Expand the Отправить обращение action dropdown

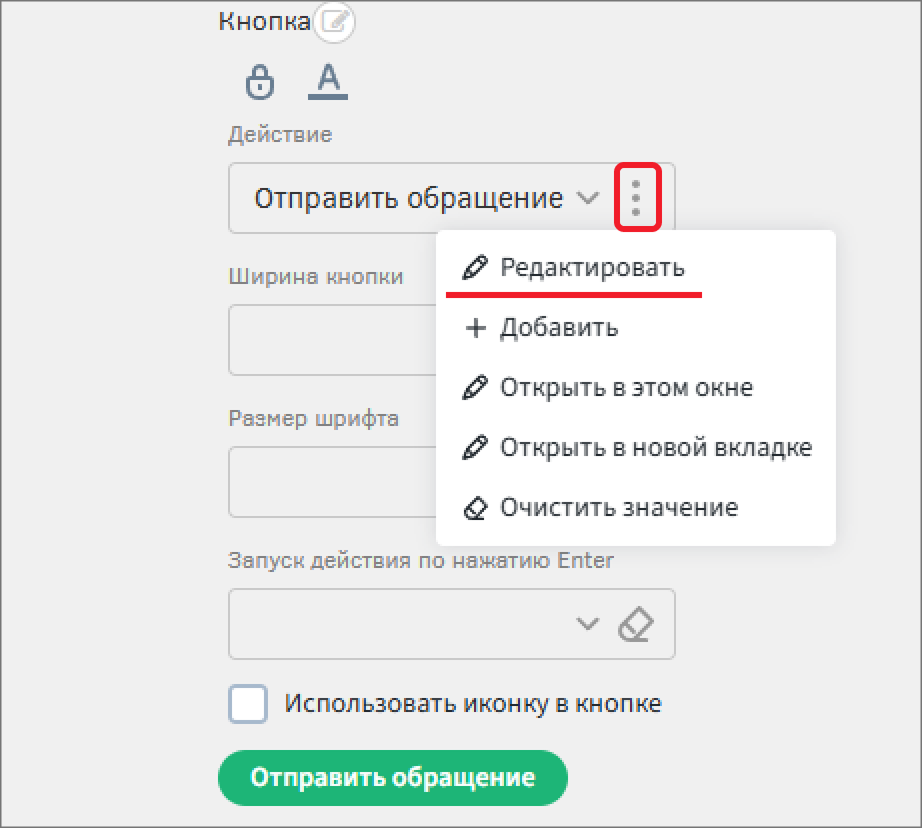[587, 198]
